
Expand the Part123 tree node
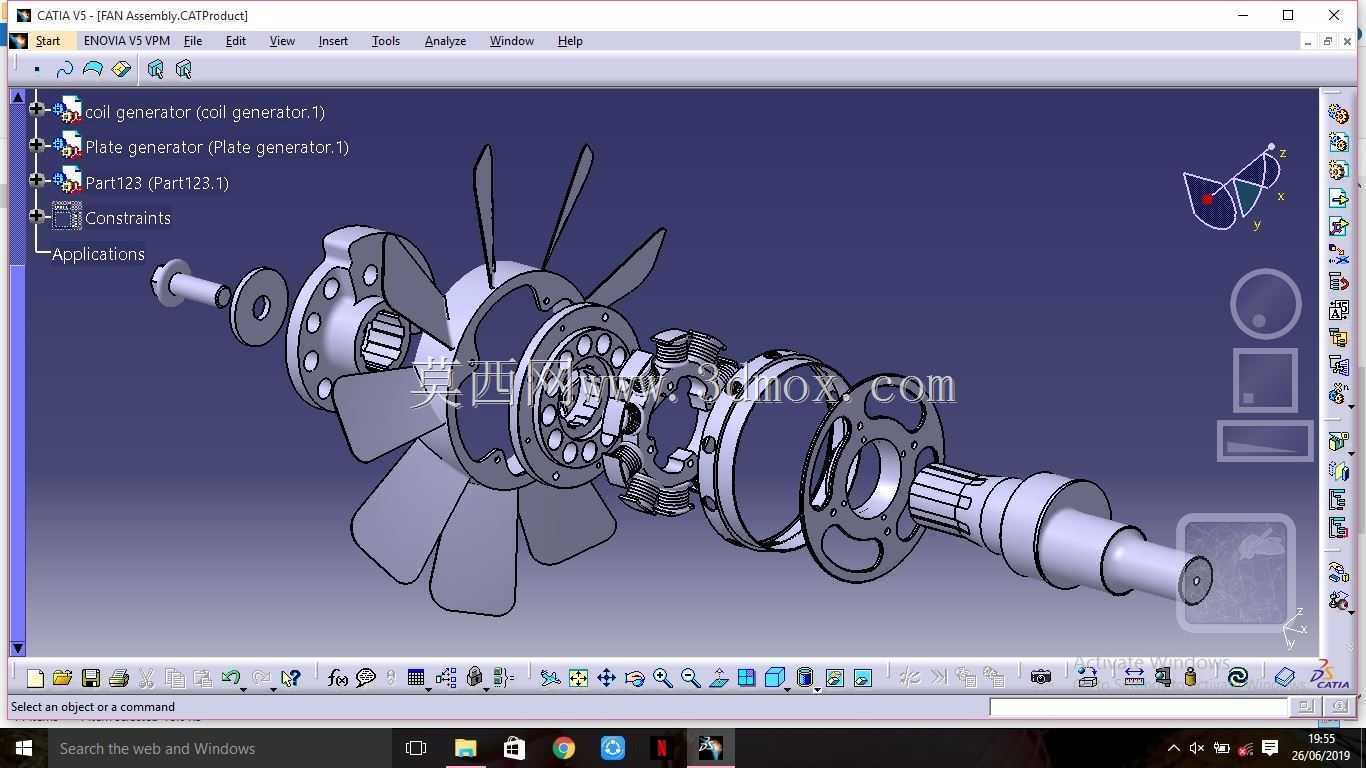click(37, 180)
